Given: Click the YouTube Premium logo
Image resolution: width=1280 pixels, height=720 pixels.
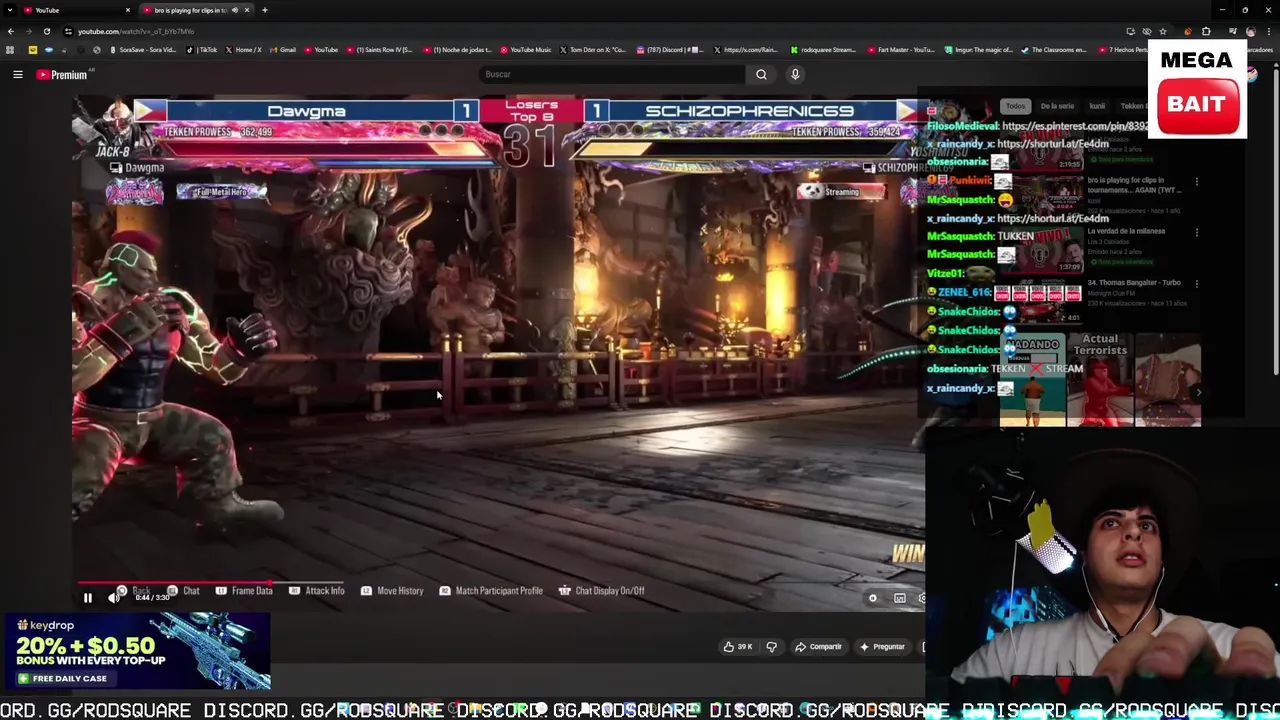Looking at the screenshot, I should (x=63, y=74).
